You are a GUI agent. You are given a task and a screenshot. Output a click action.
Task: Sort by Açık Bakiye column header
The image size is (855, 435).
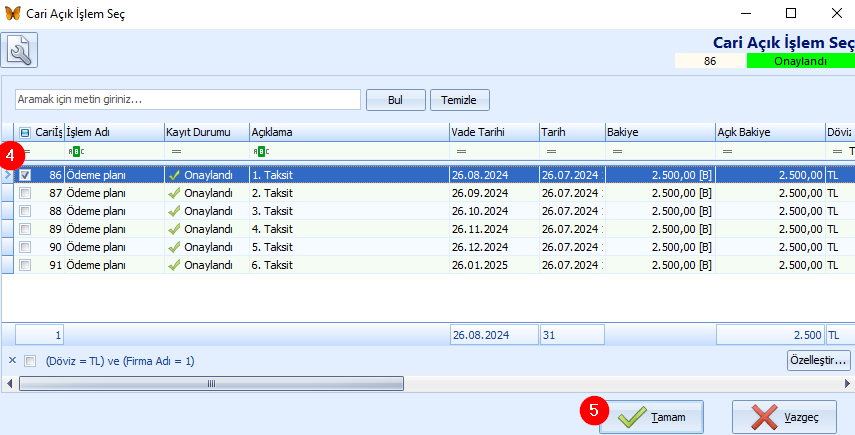[770, 132]
